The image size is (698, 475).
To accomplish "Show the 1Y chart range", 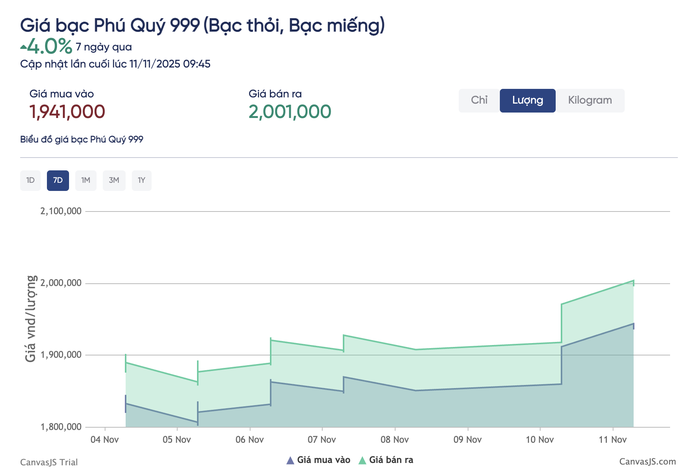I will 142,180.
